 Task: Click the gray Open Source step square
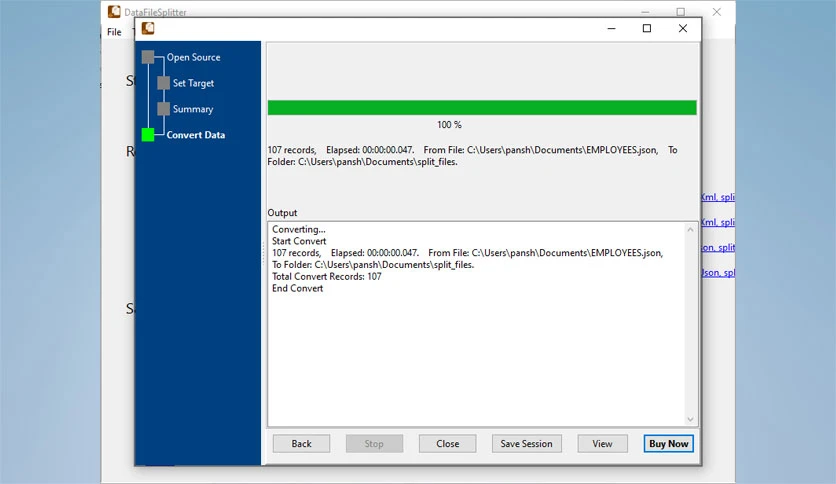[148, 57]
